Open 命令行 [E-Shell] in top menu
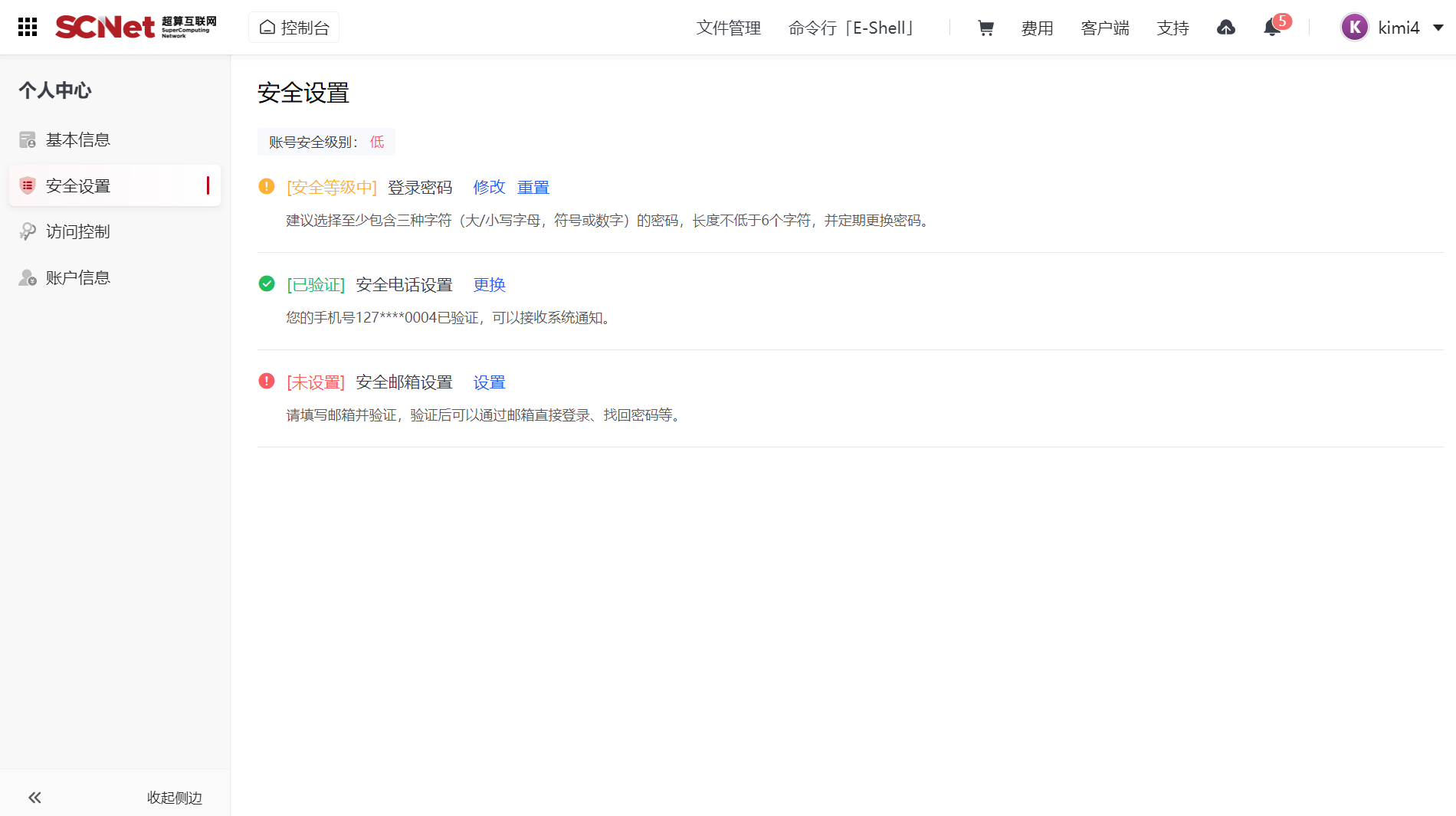This screenshot has height=816, width=1456. pos(852,28)
